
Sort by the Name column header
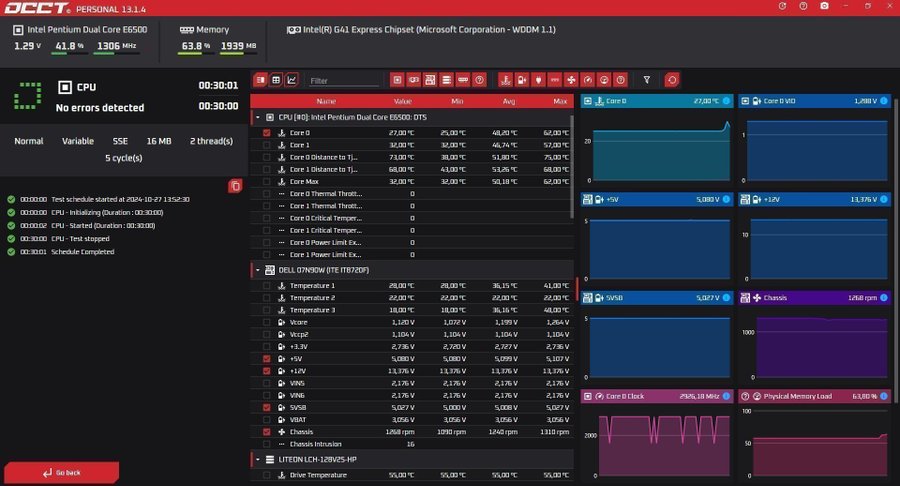pos(326,101)
